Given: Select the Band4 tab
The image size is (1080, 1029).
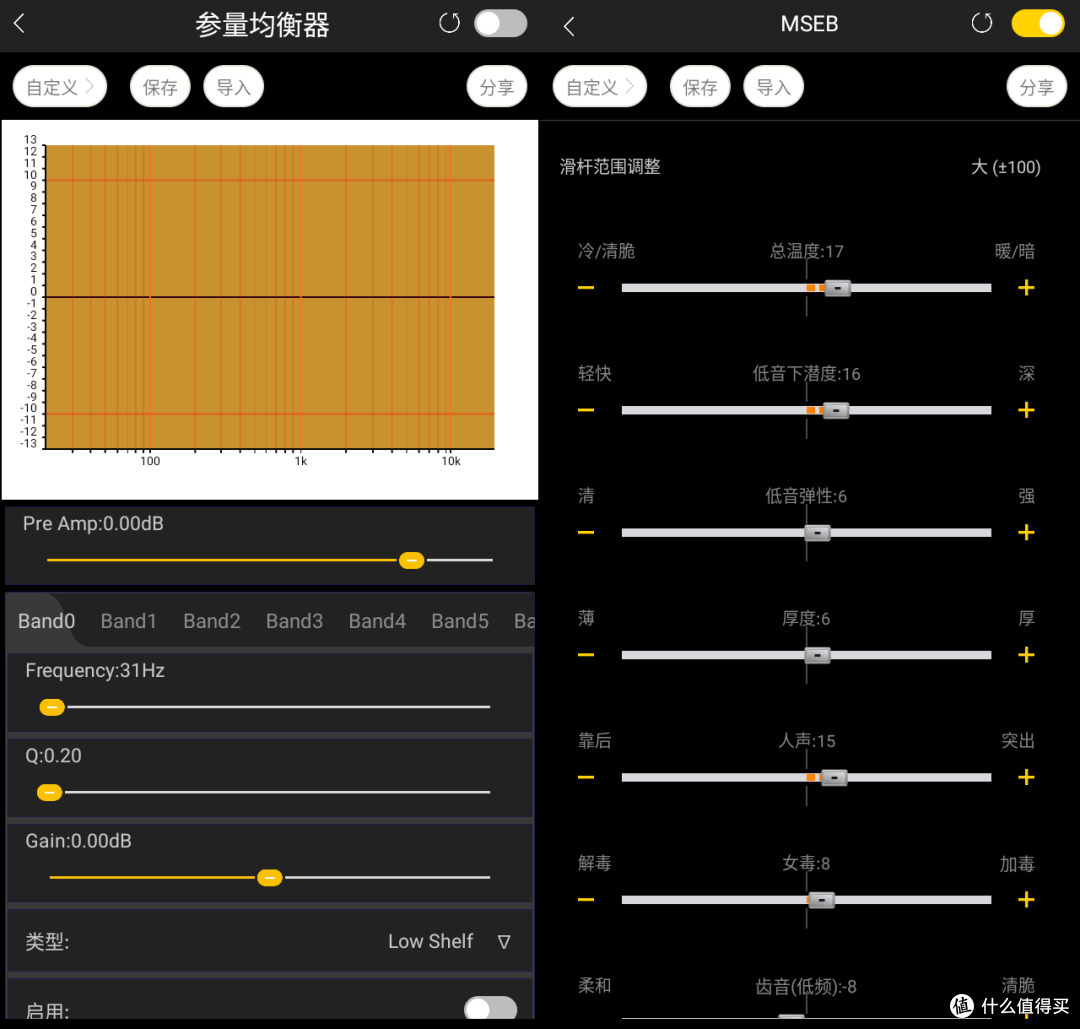Looking at the screenshot, I should 377,621.
